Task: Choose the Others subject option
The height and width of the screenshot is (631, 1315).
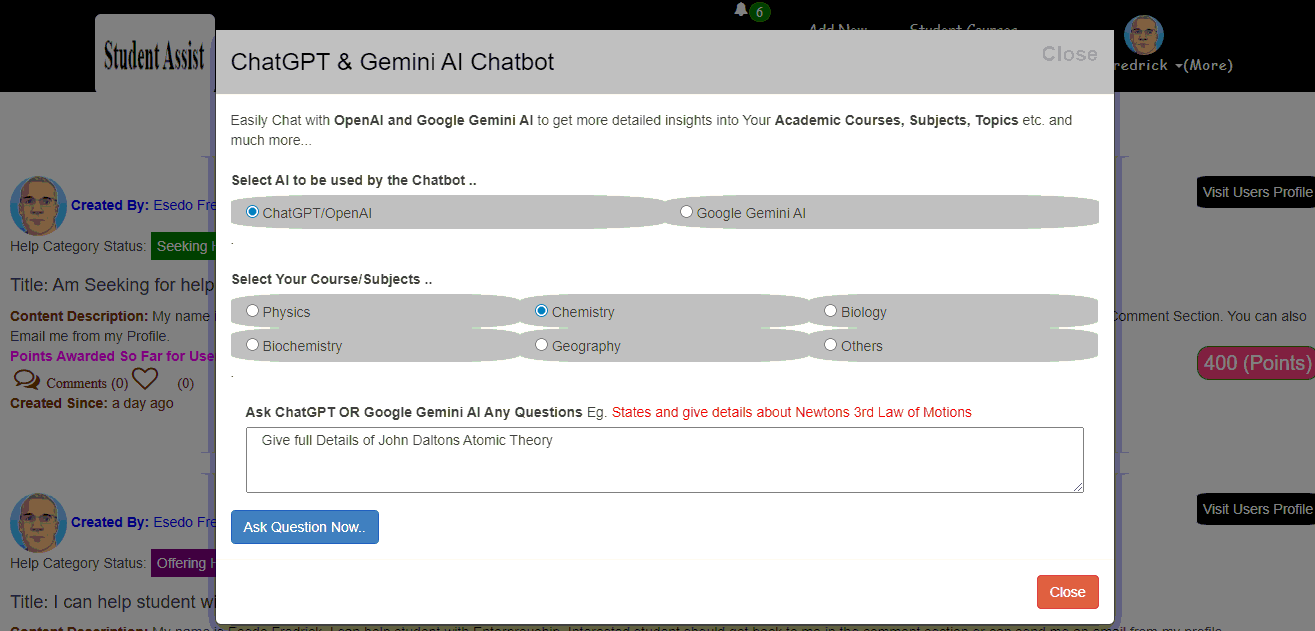Action: point(831,345)
